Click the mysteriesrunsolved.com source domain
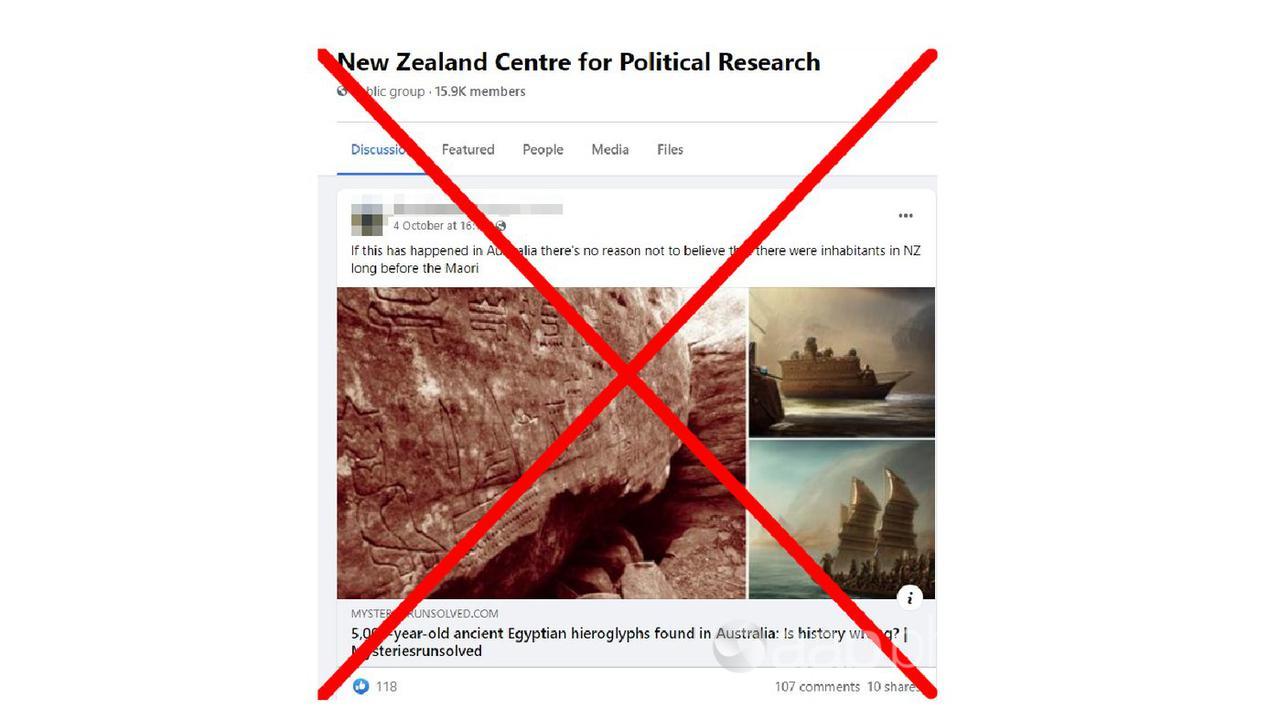 point(424,614)
